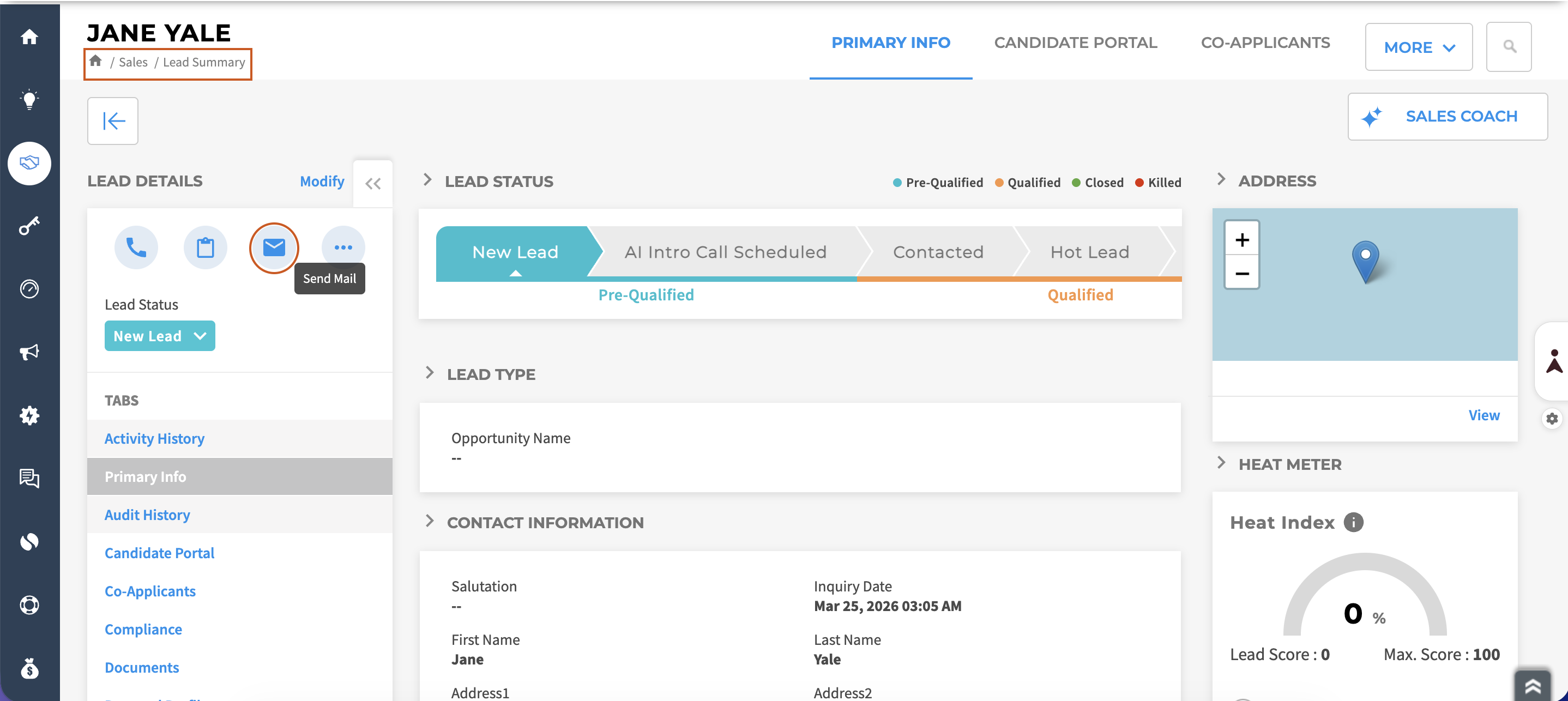Open the three-dots more actions icon
1568x701 pixels.
coord(343,247)
